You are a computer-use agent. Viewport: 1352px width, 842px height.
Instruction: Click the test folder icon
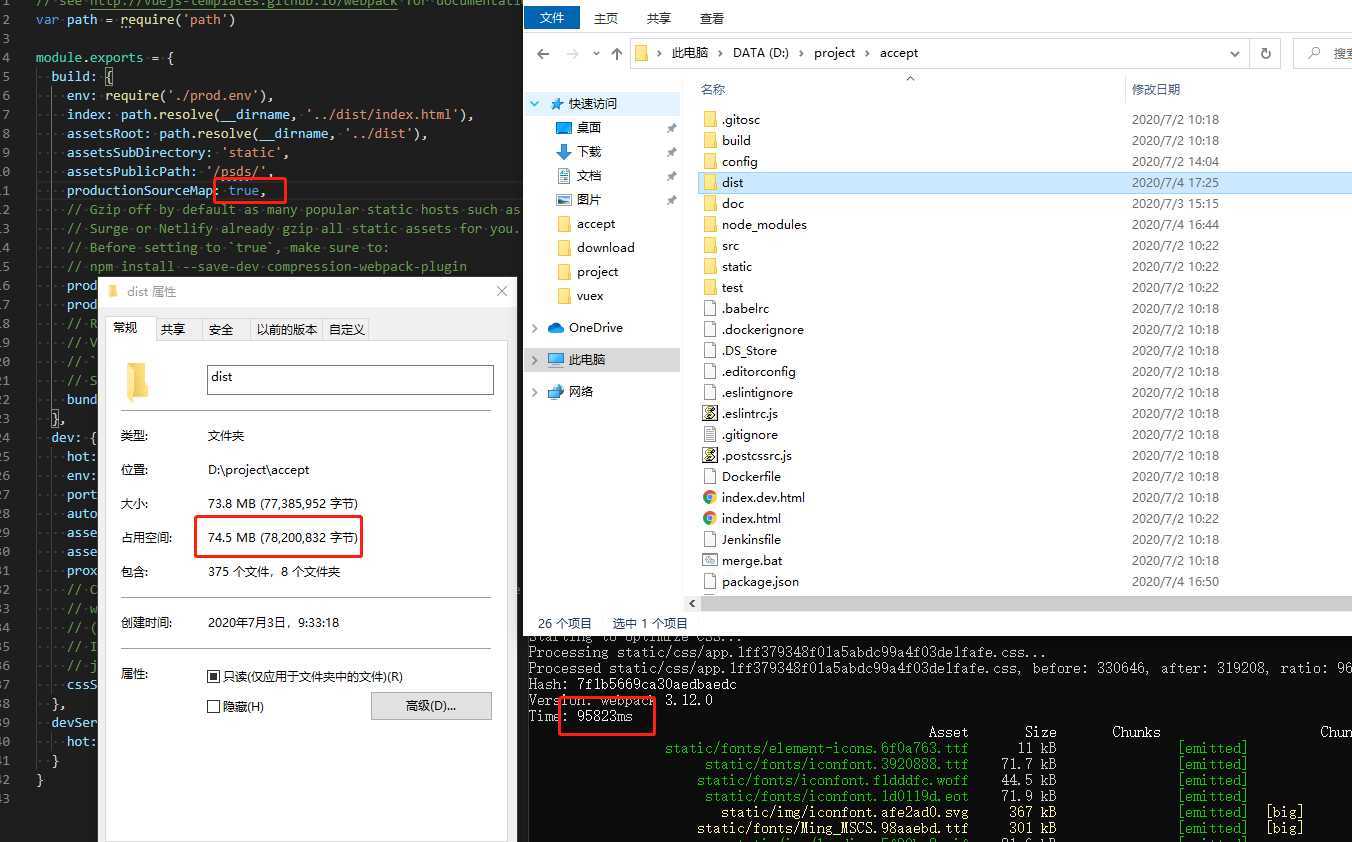coord(710,287)
